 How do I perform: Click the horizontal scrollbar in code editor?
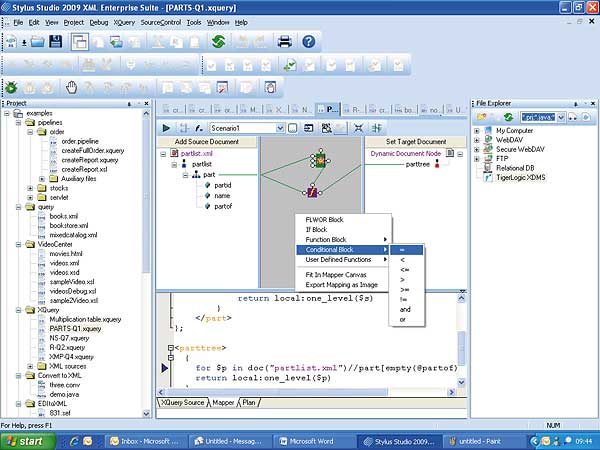[276, 392]
